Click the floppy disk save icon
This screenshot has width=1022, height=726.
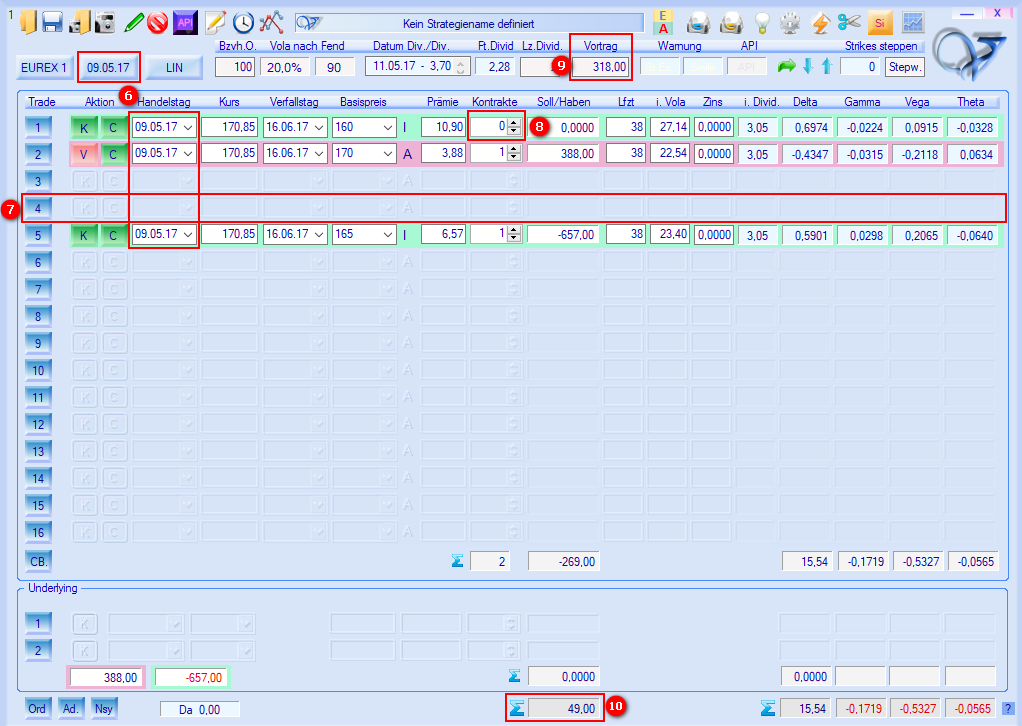[x=52, y=21]
